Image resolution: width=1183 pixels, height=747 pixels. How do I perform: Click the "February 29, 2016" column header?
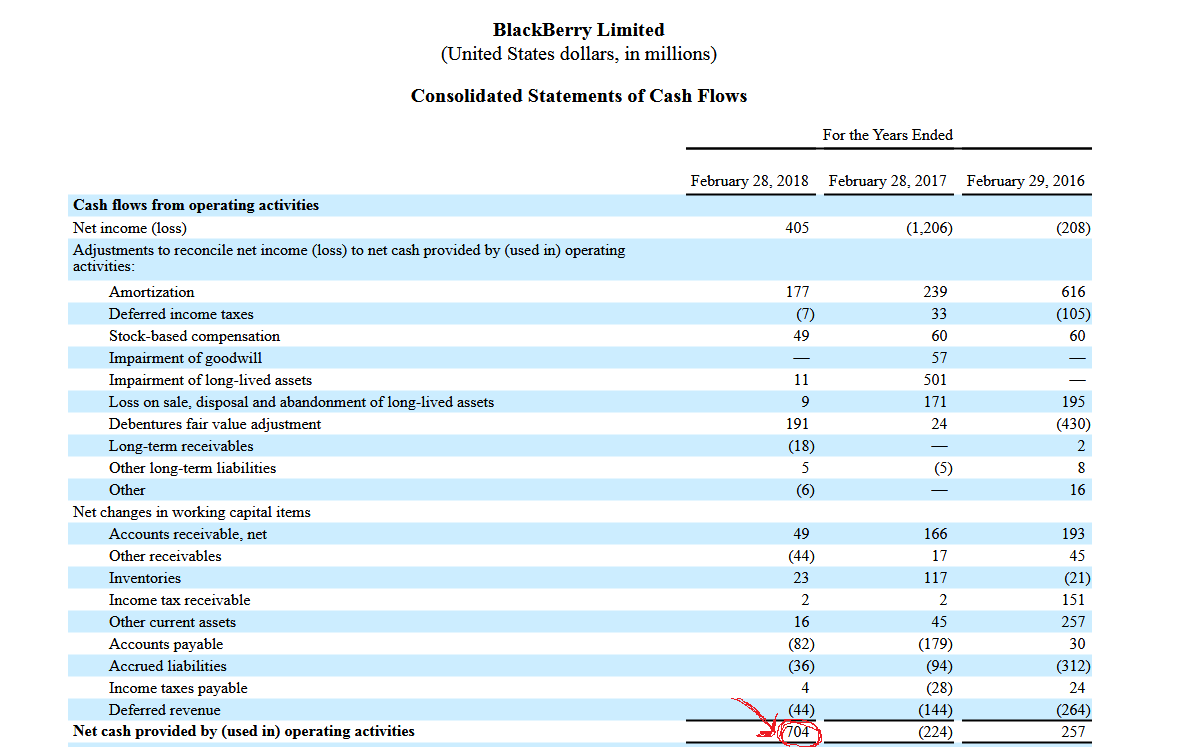(x=1025, y=181)
